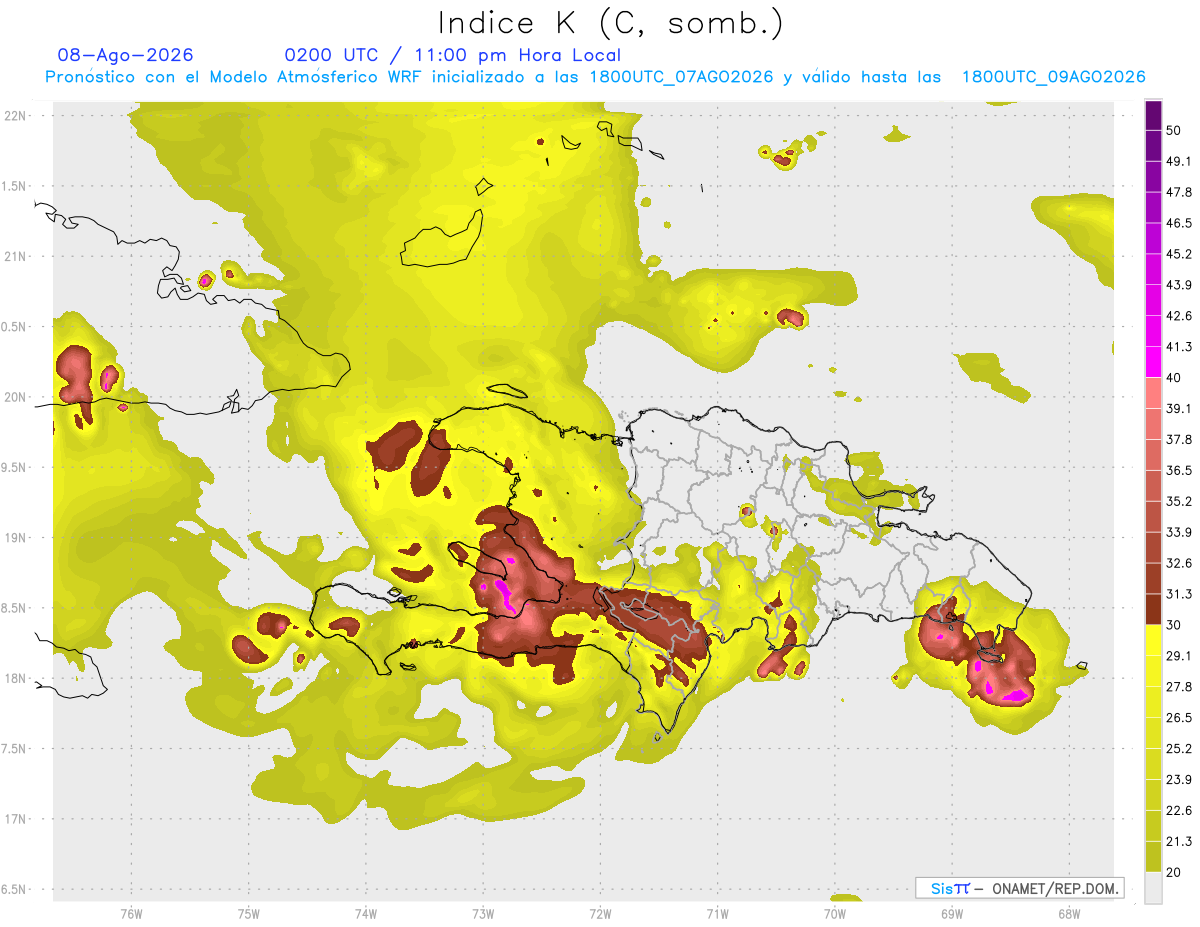Click the light gray swatch below 20
Viewport: 1200px width, 927px height.
pos(1153,887)
